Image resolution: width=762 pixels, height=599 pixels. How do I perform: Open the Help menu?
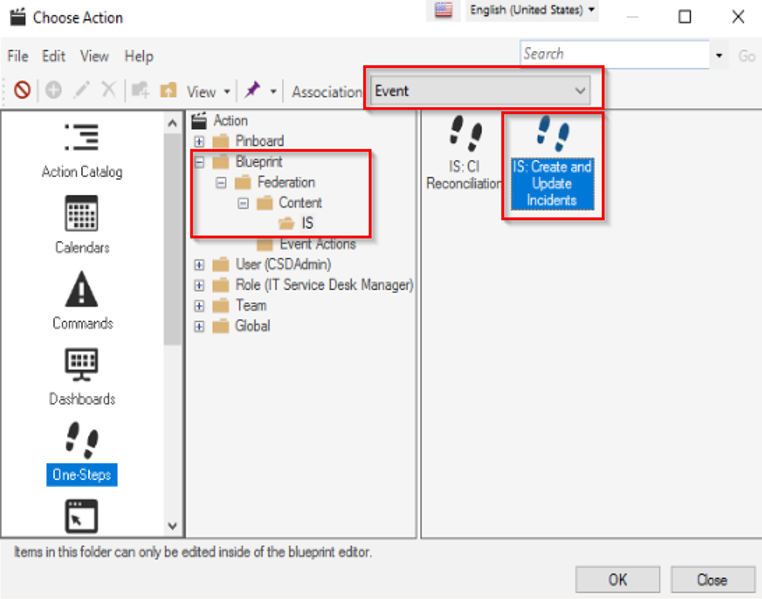139,56
